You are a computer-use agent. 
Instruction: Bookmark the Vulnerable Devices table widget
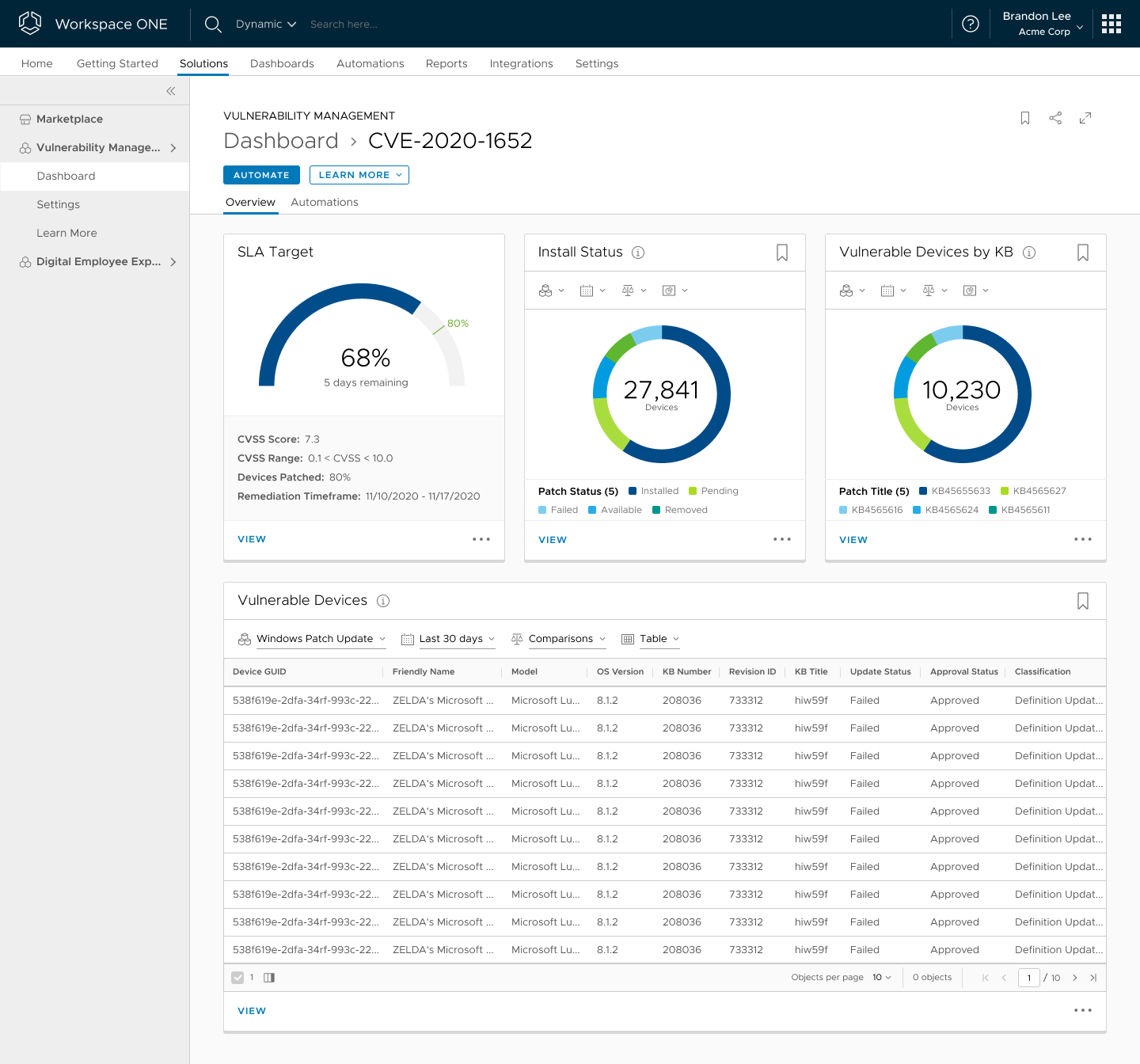pyautogui.click(x=1083, y=601)
